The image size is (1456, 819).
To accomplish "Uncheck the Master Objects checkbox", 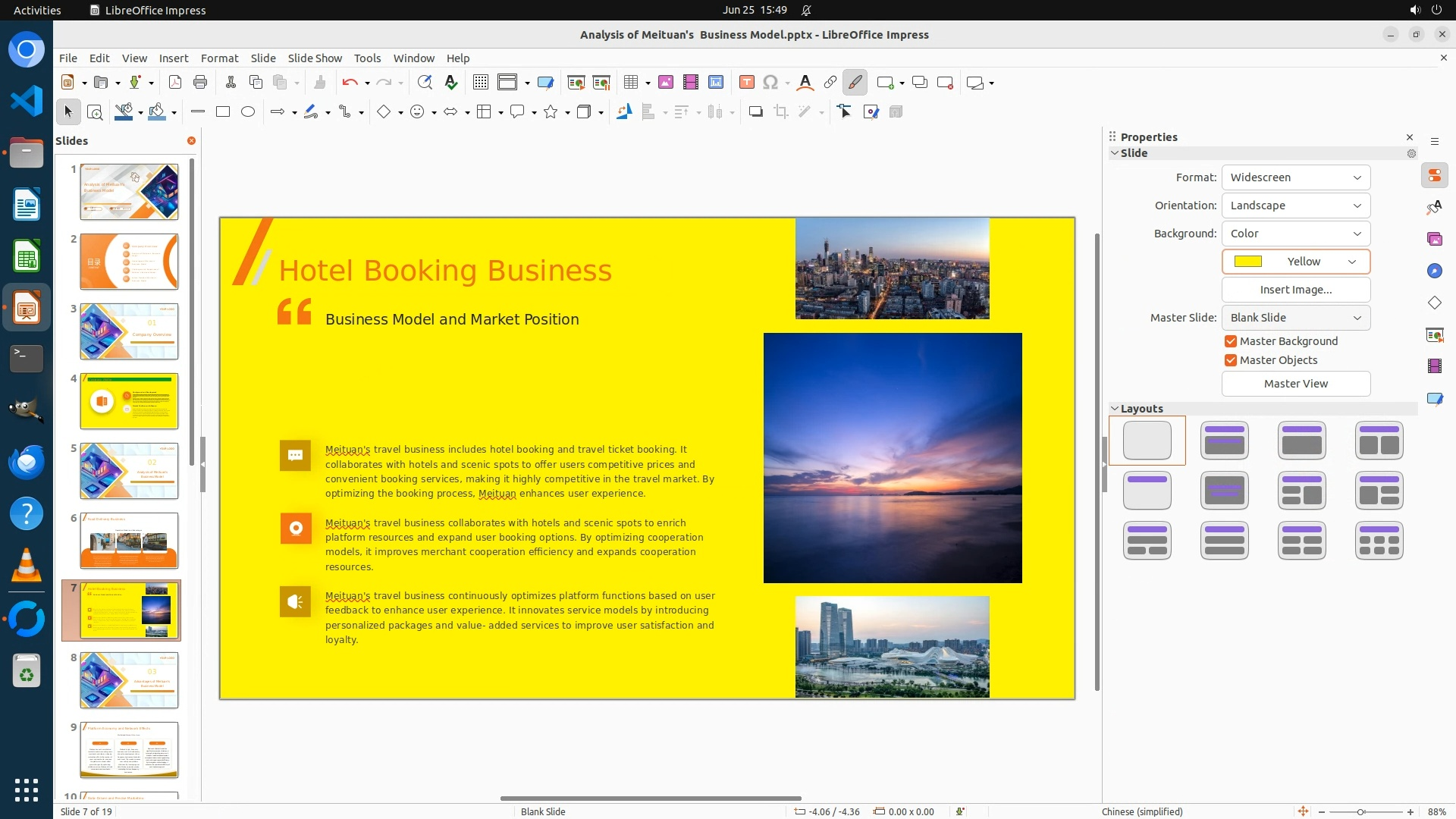I will [x=1231, y=360].
